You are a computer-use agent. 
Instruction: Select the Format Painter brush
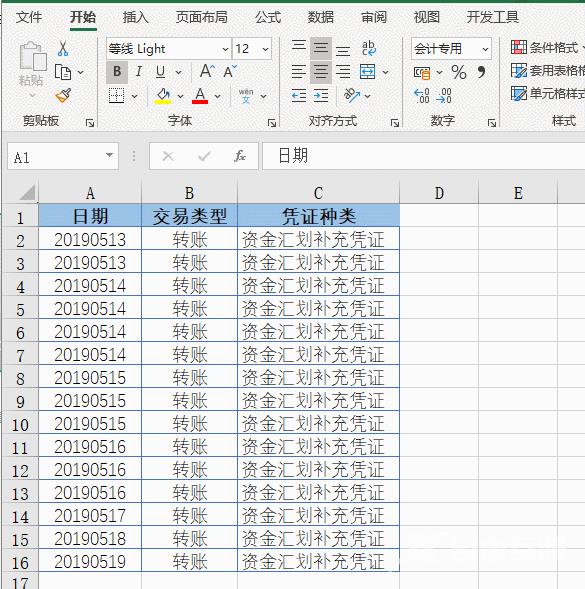click(63, 95)
